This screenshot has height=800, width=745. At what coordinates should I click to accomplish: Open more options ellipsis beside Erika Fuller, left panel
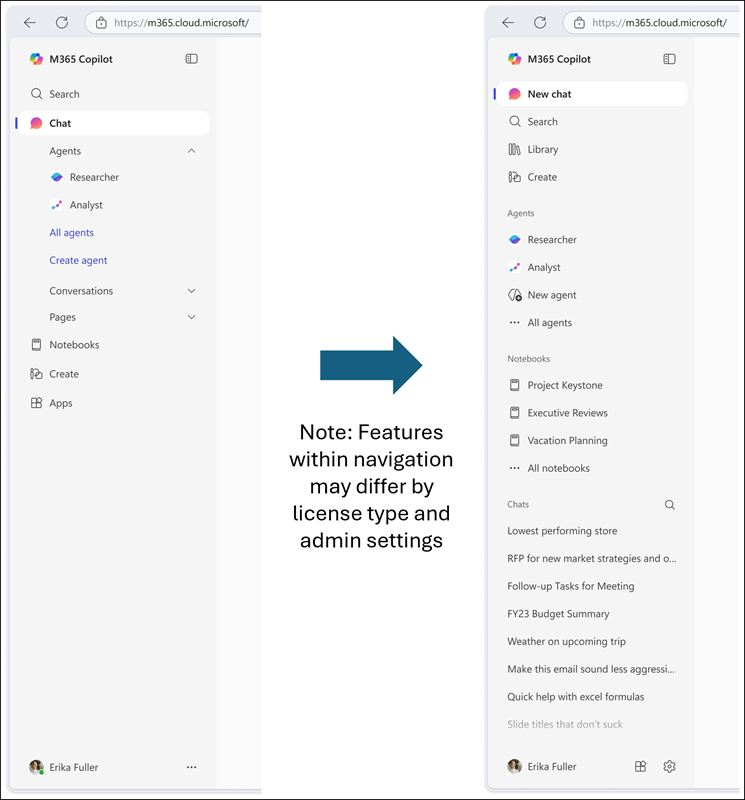click(191, 767)
